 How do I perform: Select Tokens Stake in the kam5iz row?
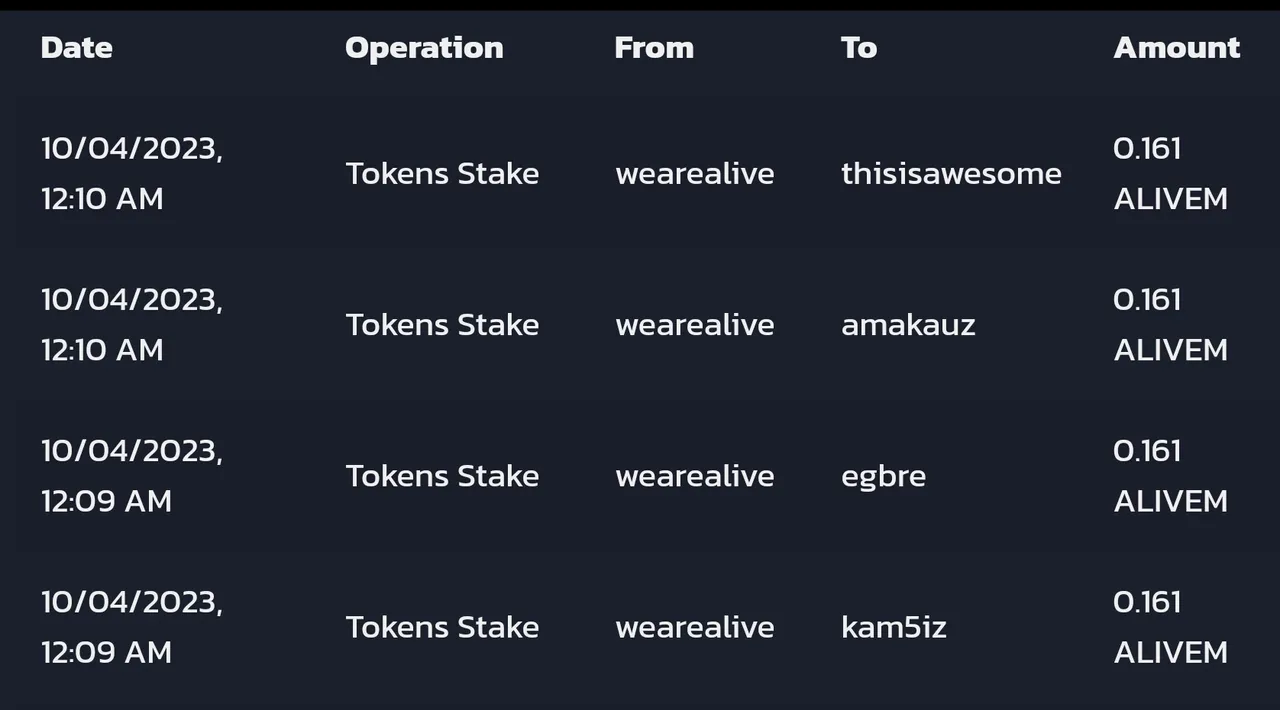point(442,627)
